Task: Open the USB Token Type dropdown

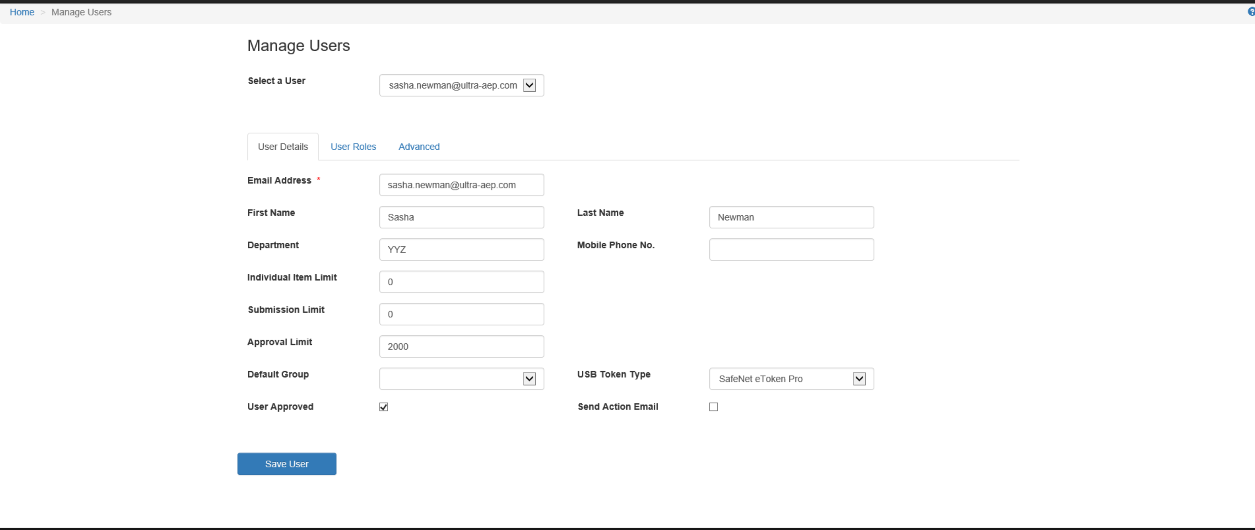Action: point(791,378)
